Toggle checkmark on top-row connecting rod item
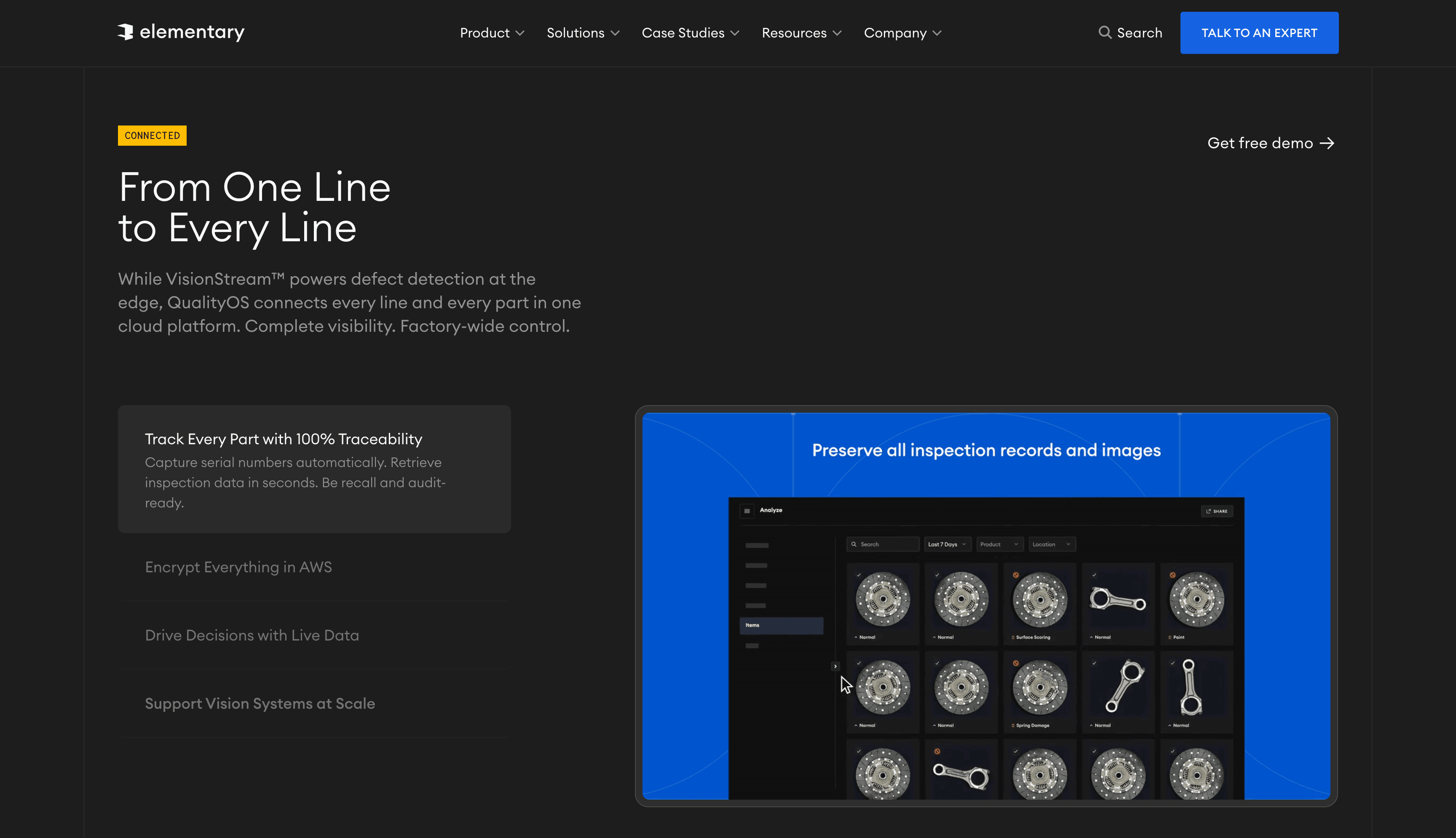 (x=1095, y=575)
